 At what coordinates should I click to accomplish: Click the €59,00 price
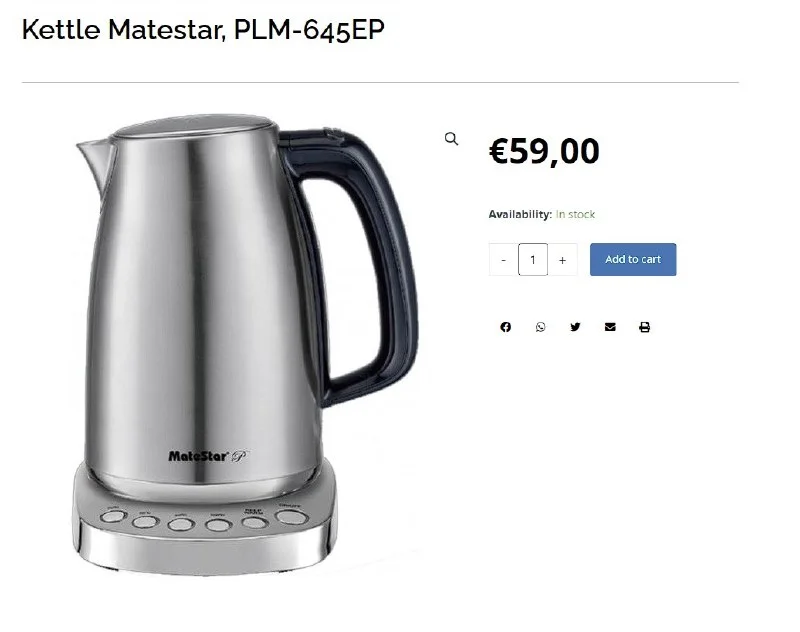(x=544, y=151)
